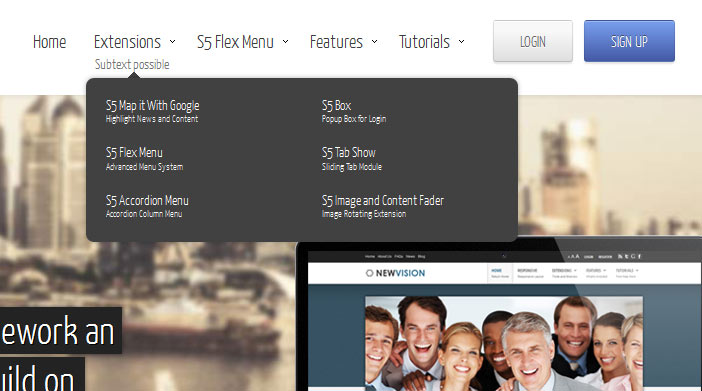Image resolution: width=702 pixels, height=391 pixels.
Task: Click the Tutorials menu label
Action: 424,42
